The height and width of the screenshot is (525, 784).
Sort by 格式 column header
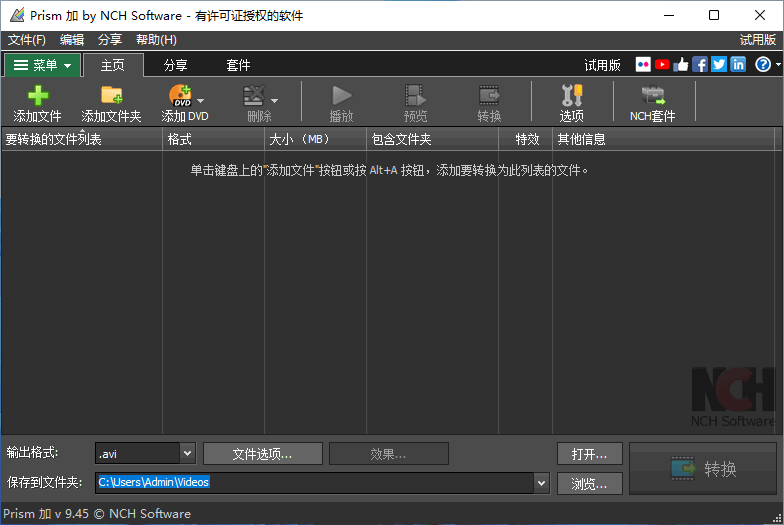(214, 139)
